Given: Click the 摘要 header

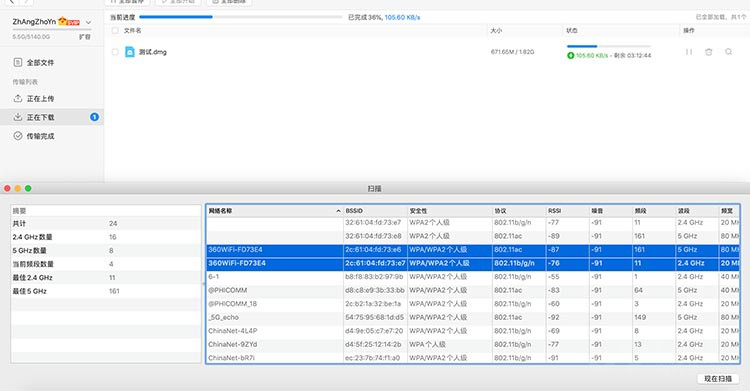Looking at the screenshot, I should (x=106, y=211).
